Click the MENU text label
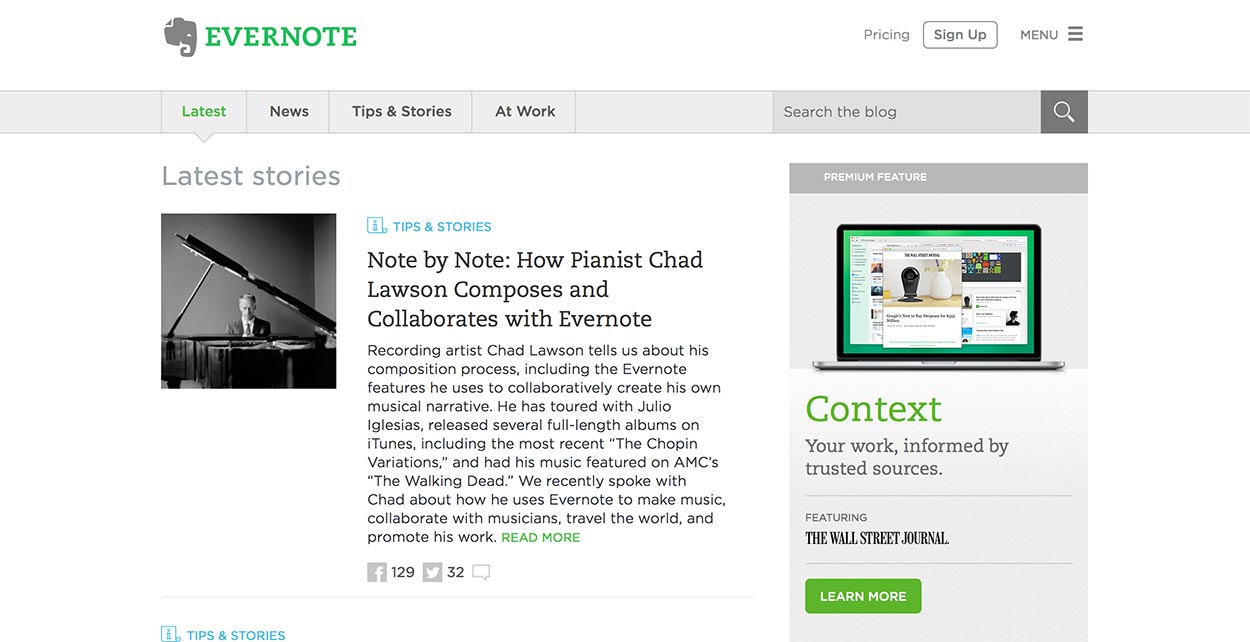Viewport: 1250px width, 642px height. tap(1039, 35)
